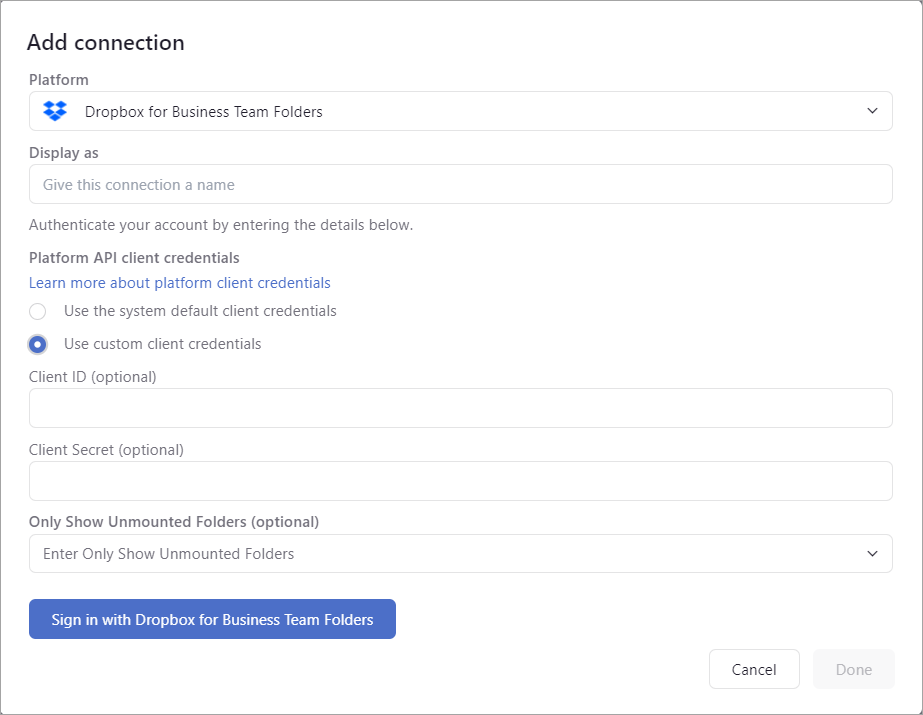This screenshot has width=923, height=715.
Task: Click into the Client Secret input box
Action: [460, 481]
